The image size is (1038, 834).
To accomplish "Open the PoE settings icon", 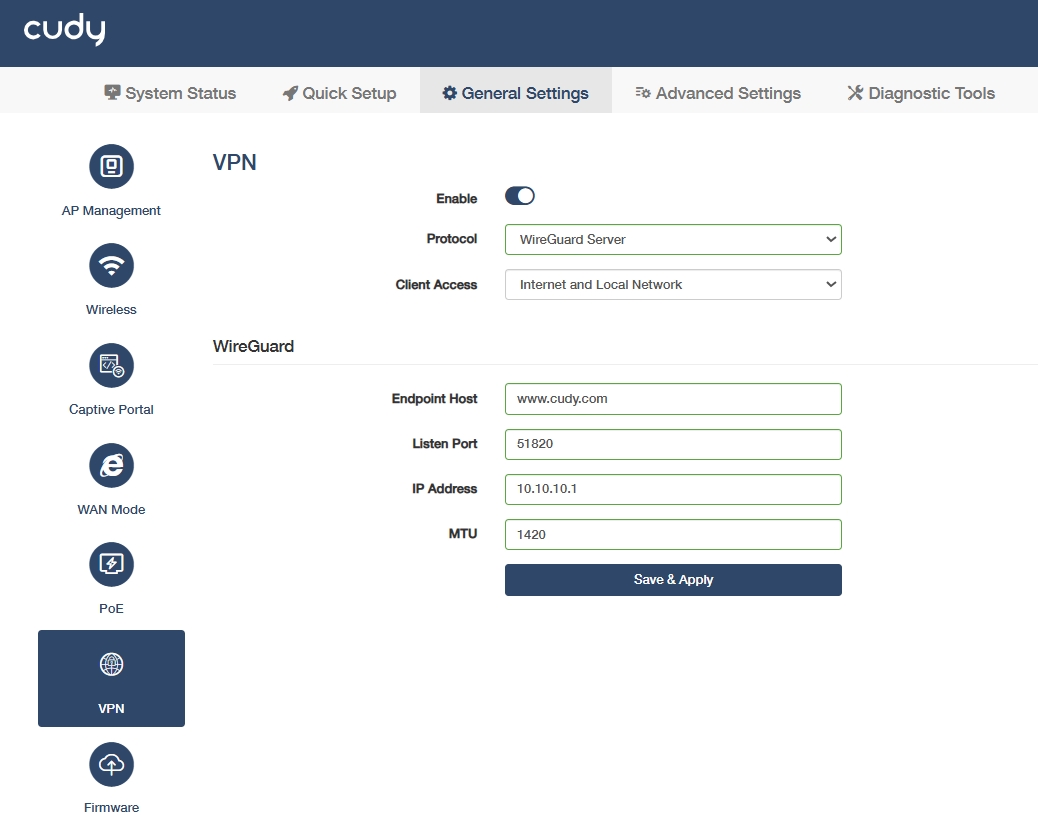I will (x=111, y=565).
